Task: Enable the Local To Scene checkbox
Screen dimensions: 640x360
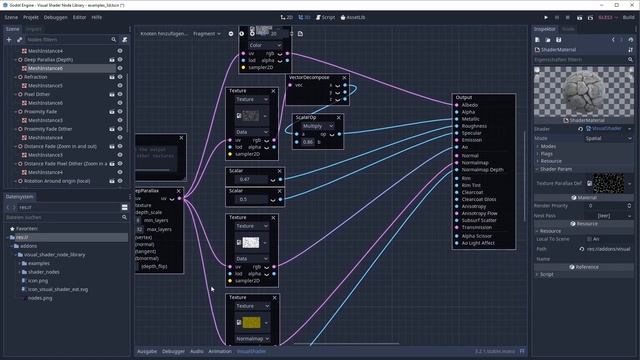Action: tap(589, 239)
